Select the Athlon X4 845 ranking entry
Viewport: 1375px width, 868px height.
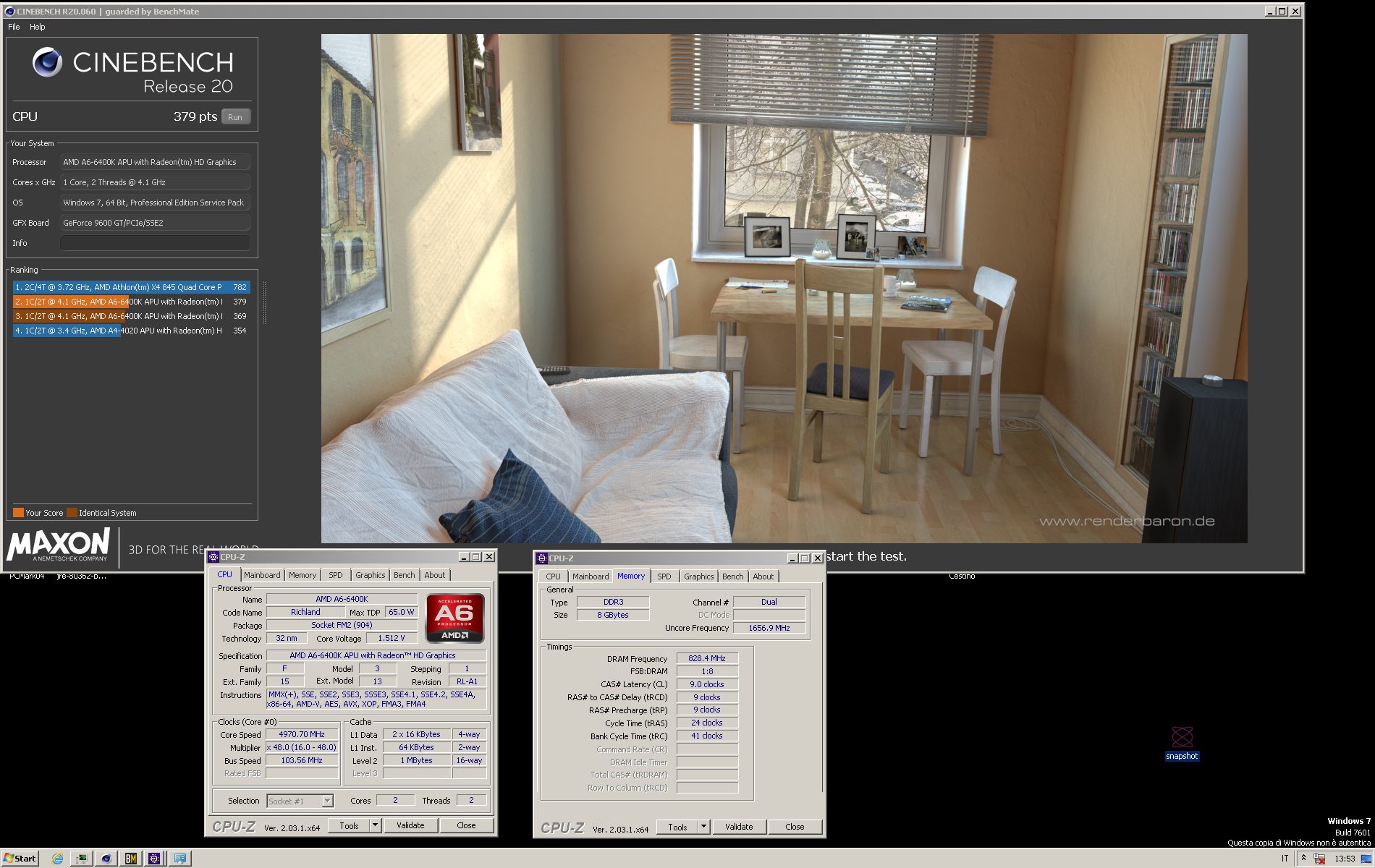131,287
